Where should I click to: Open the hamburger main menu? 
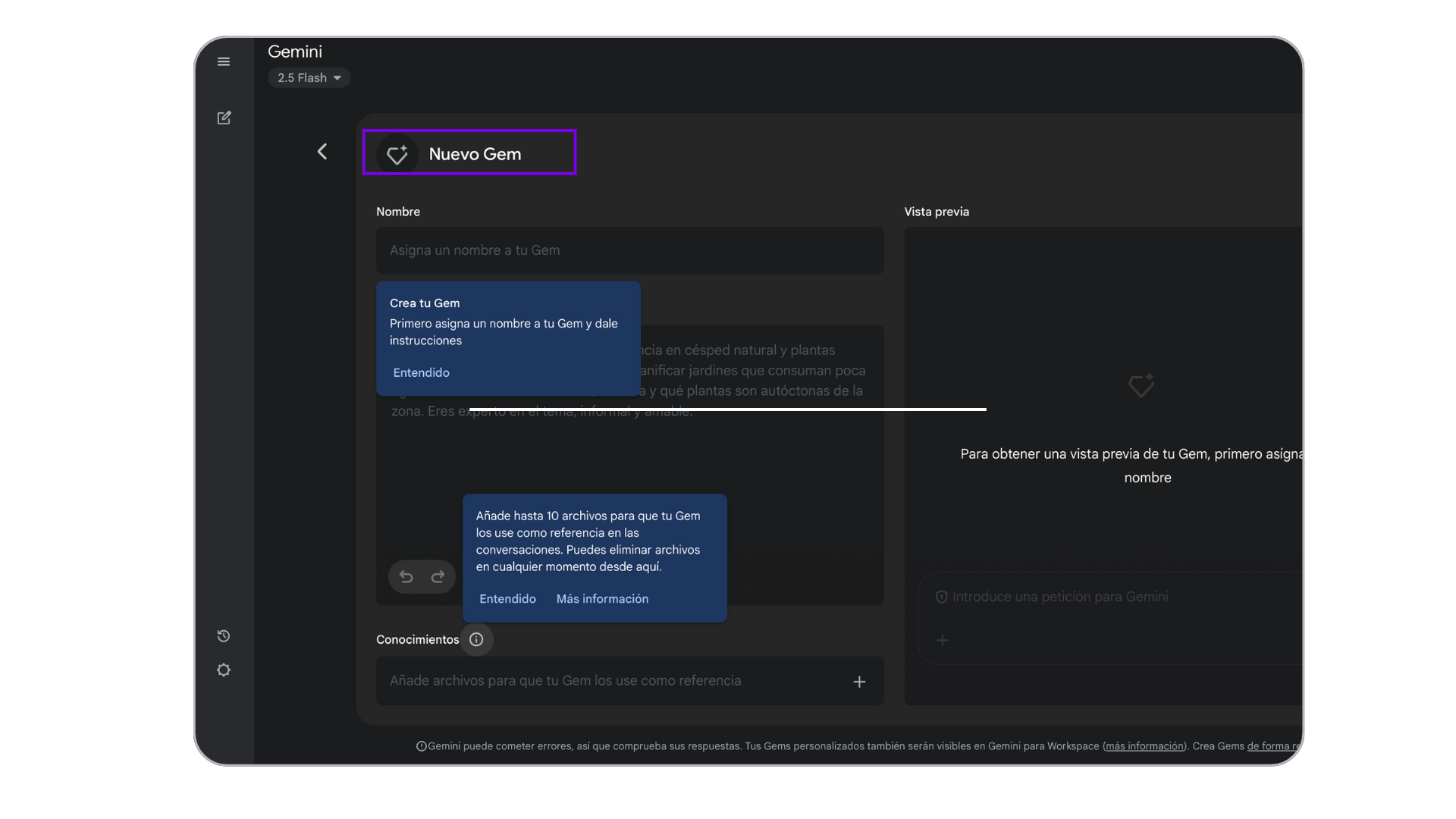click(224, 61)
